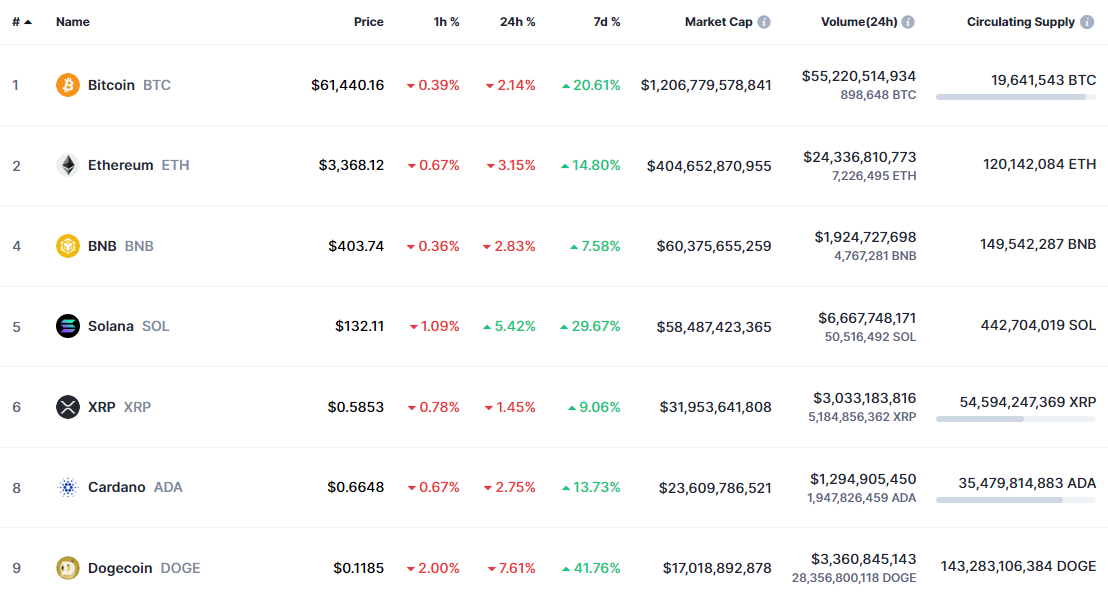Image resolution: width=1108 pixels, height=600 pixels.
Task: Click the BNB yellow logo icon
Action: (x=68, y=246)
